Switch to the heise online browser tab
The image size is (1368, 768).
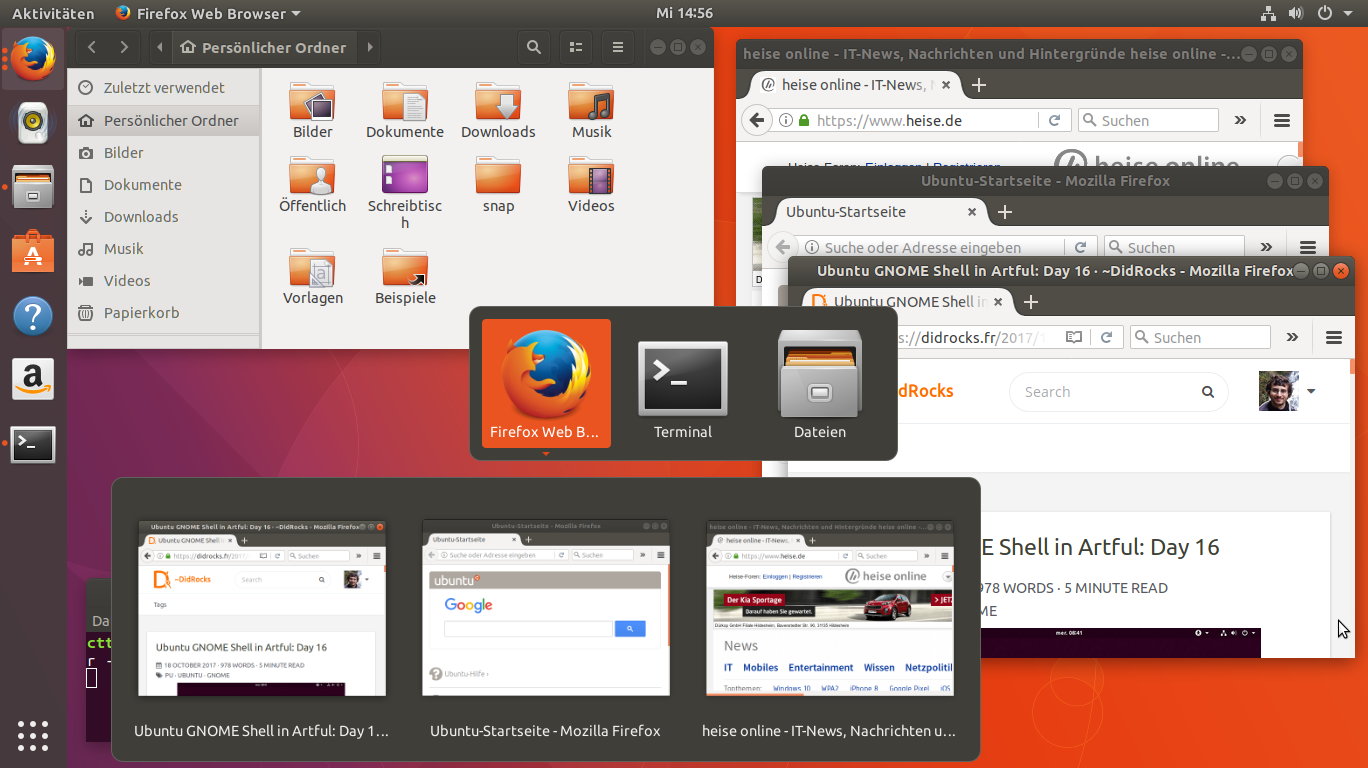tap(850, 85)
